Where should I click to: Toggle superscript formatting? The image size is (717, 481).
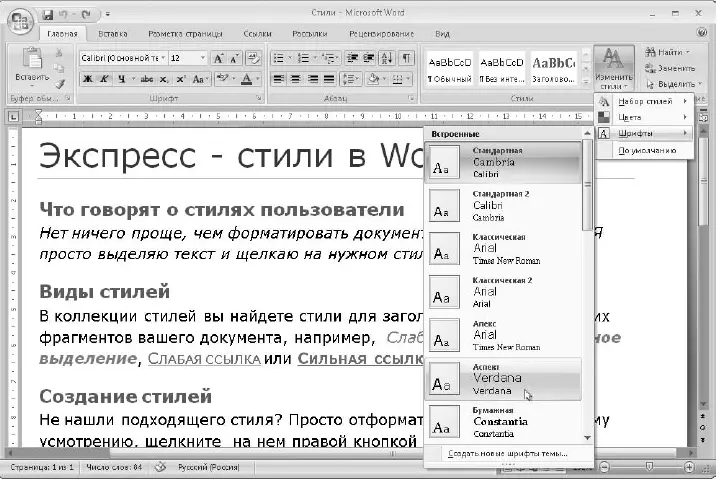coord(181,79)
